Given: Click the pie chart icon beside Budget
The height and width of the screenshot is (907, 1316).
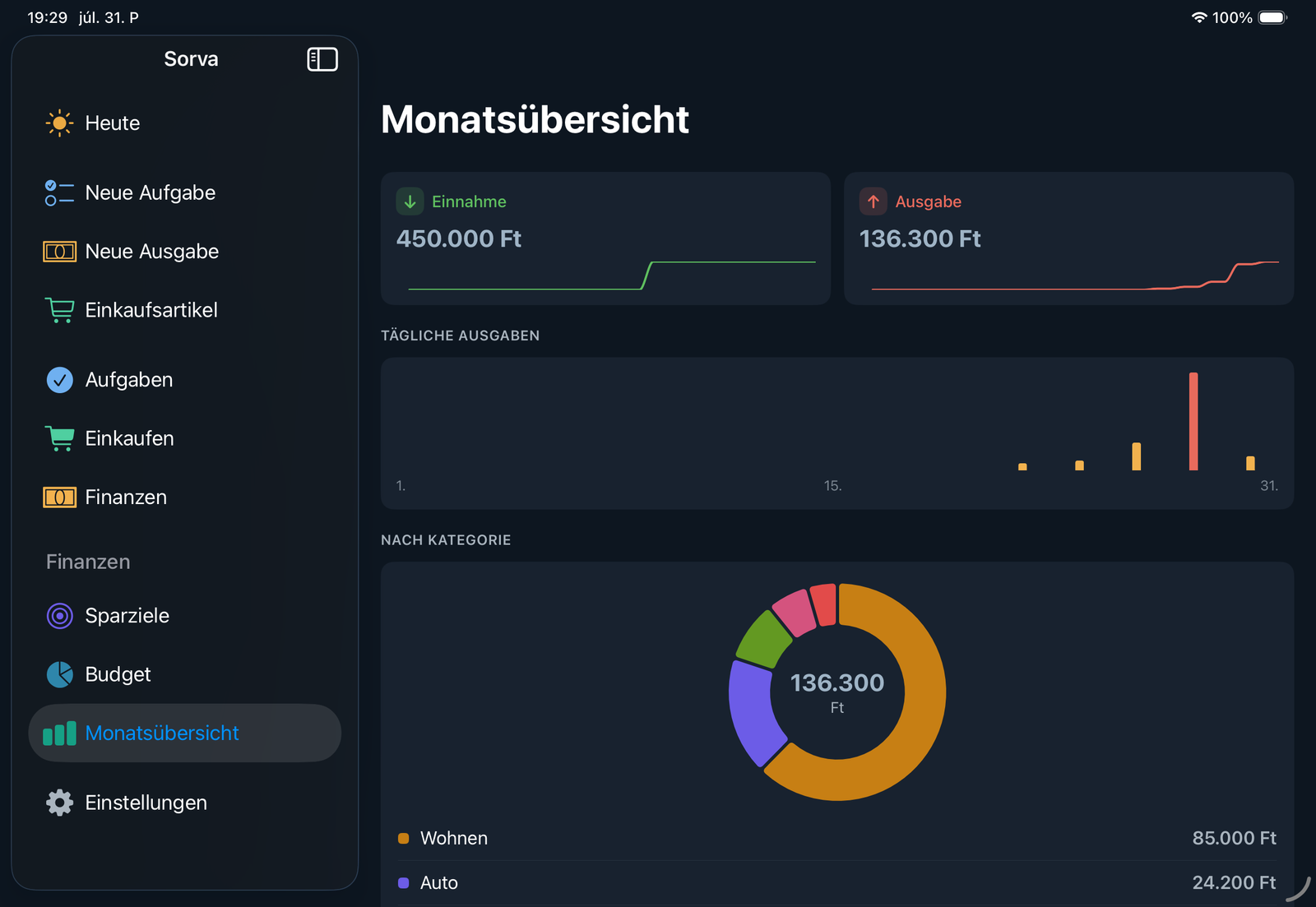Looking at the screenshot, I should tap(59, 674).
